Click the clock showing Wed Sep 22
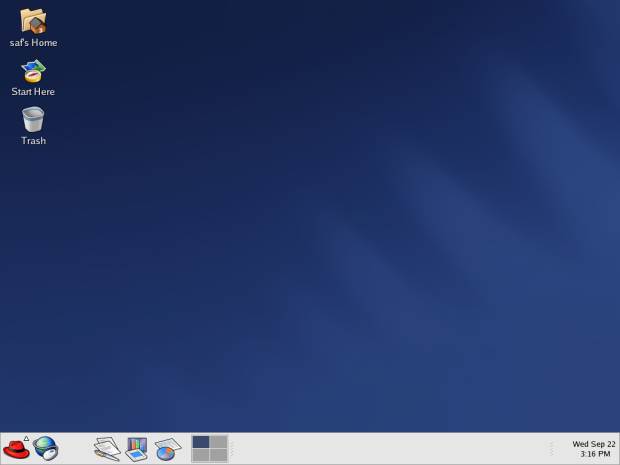Image resolution: width=620 pixels, height=465 pixels. coord(594,449)
